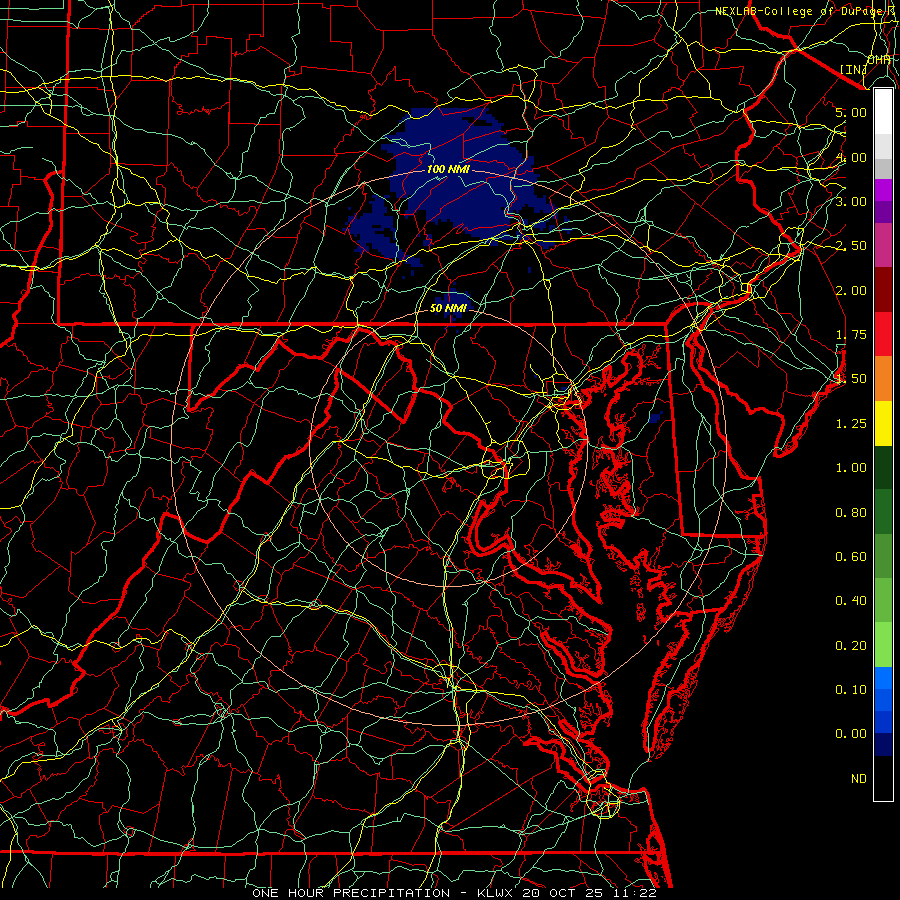This screenshot has width=900, height=900.
Task: Click the 'ND' no-data label
Action: 859,778
